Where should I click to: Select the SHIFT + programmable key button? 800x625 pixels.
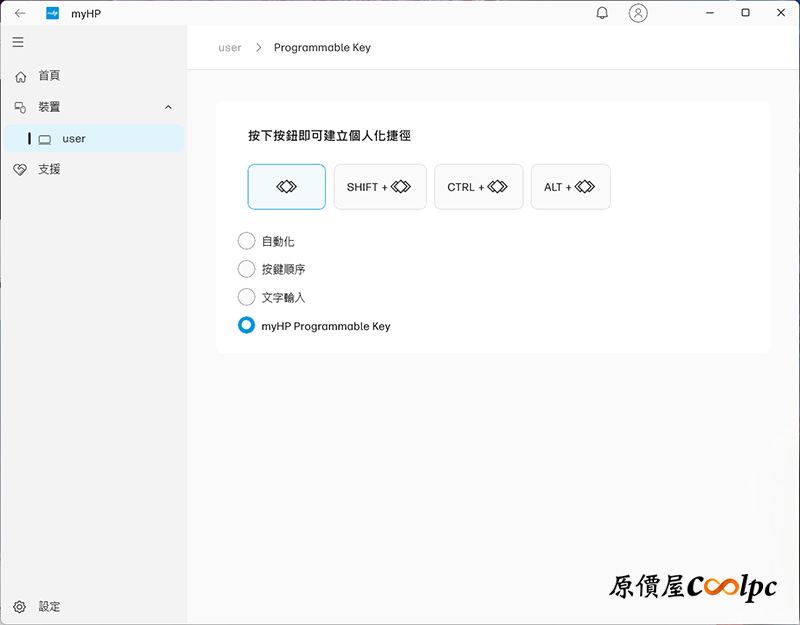380,187
